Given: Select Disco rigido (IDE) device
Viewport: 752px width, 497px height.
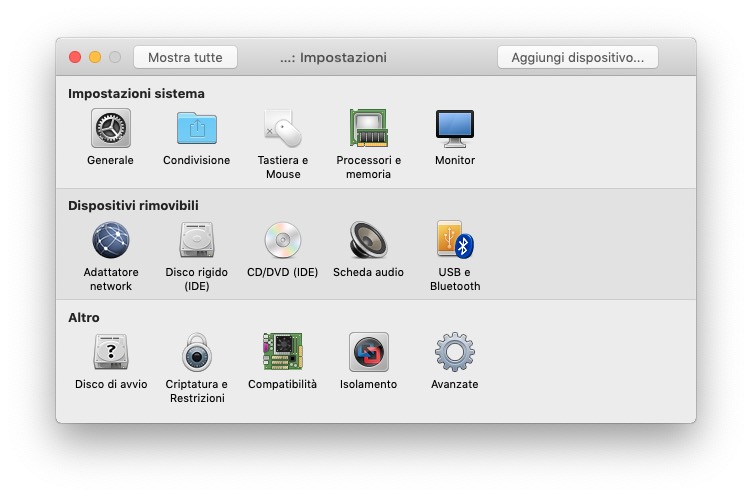Looking at the screenshot, I should [x=197, y=241].
